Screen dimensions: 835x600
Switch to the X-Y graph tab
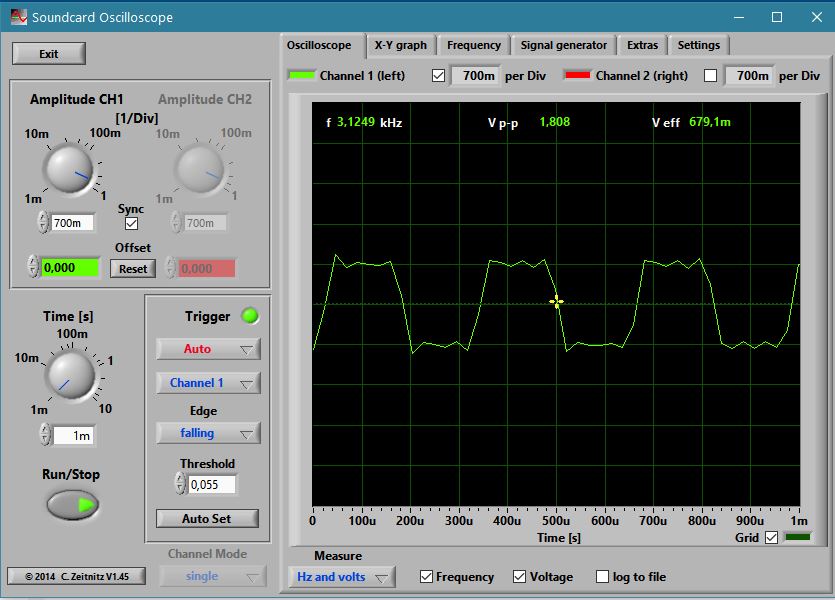(x=400, y=45)
